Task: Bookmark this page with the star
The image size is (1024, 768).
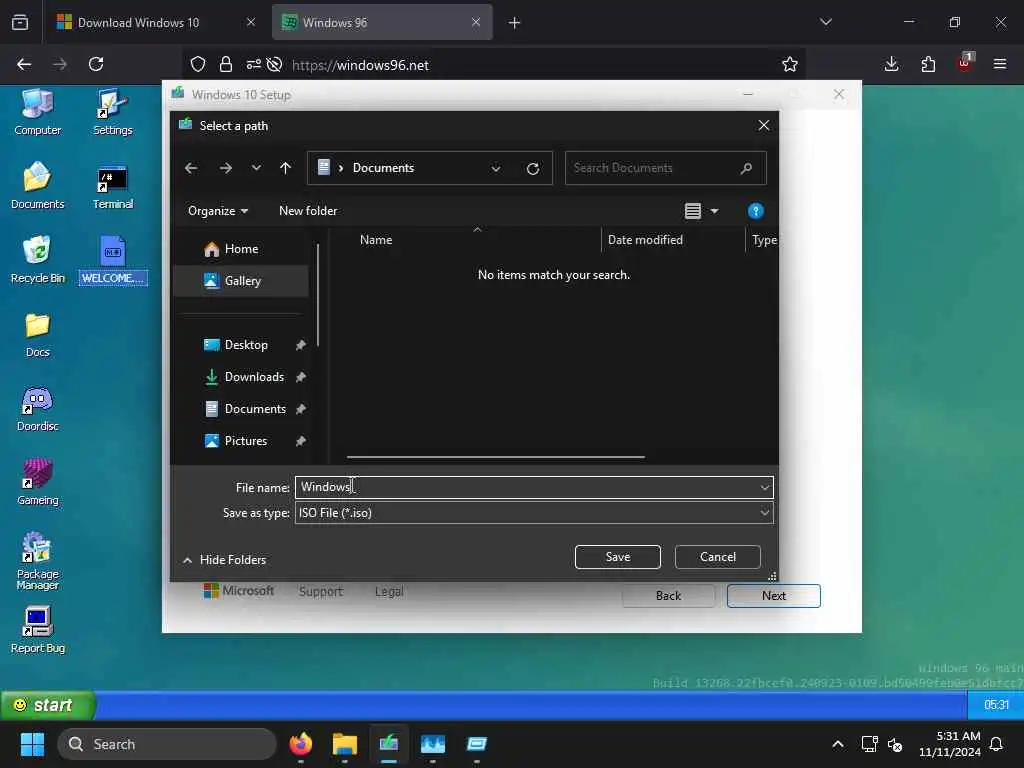Action: [x=790, y=64]
